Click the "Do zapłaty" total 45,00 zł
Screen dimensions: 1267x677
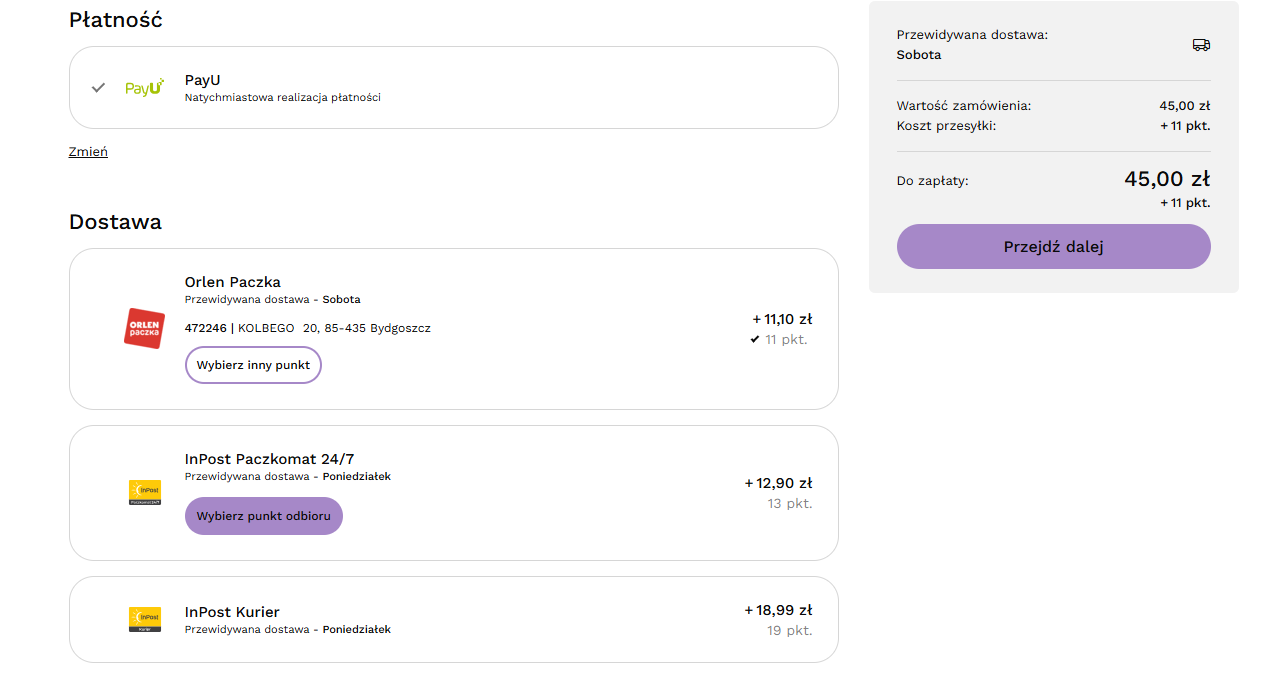coord(1166,179)
